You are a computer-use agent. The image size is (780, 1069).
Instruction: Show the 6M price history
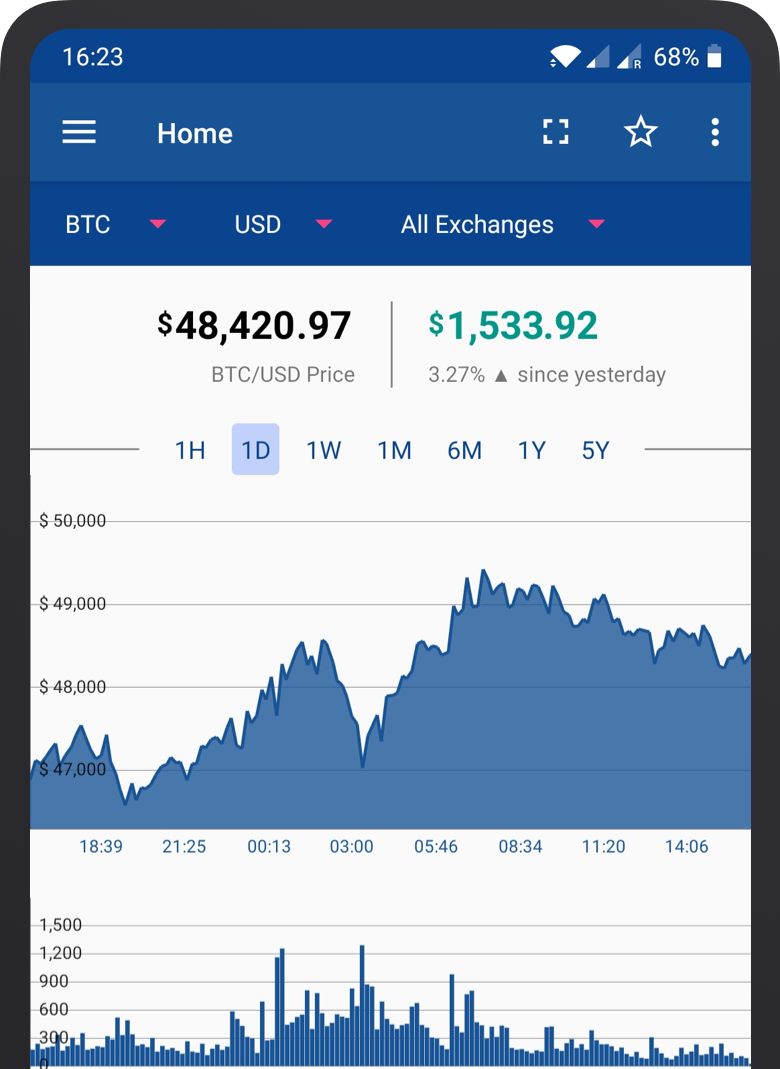coord(464,450)
